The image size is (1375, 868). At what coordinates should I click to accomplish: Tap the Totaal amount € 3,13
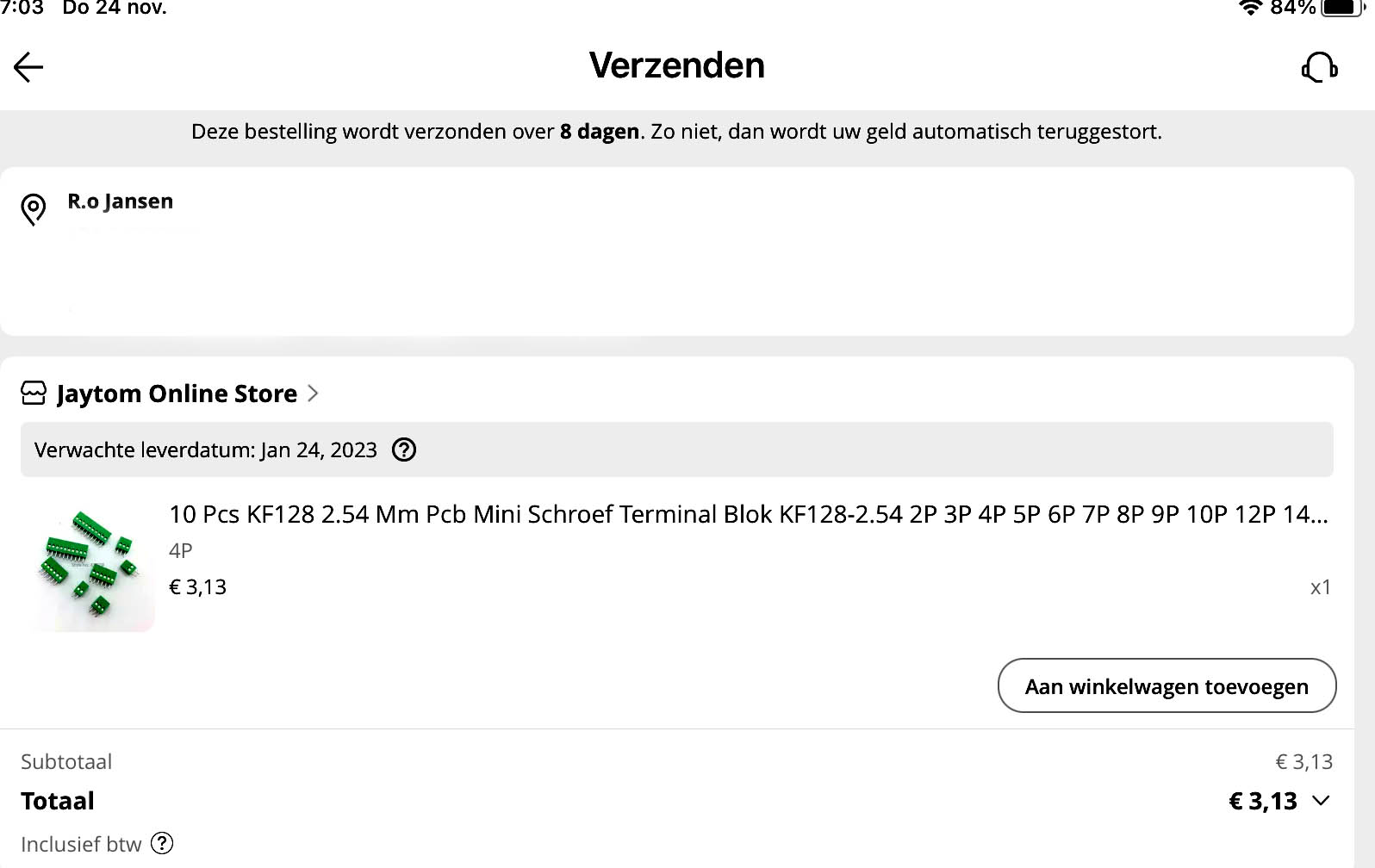click(x=1263, y=801)
